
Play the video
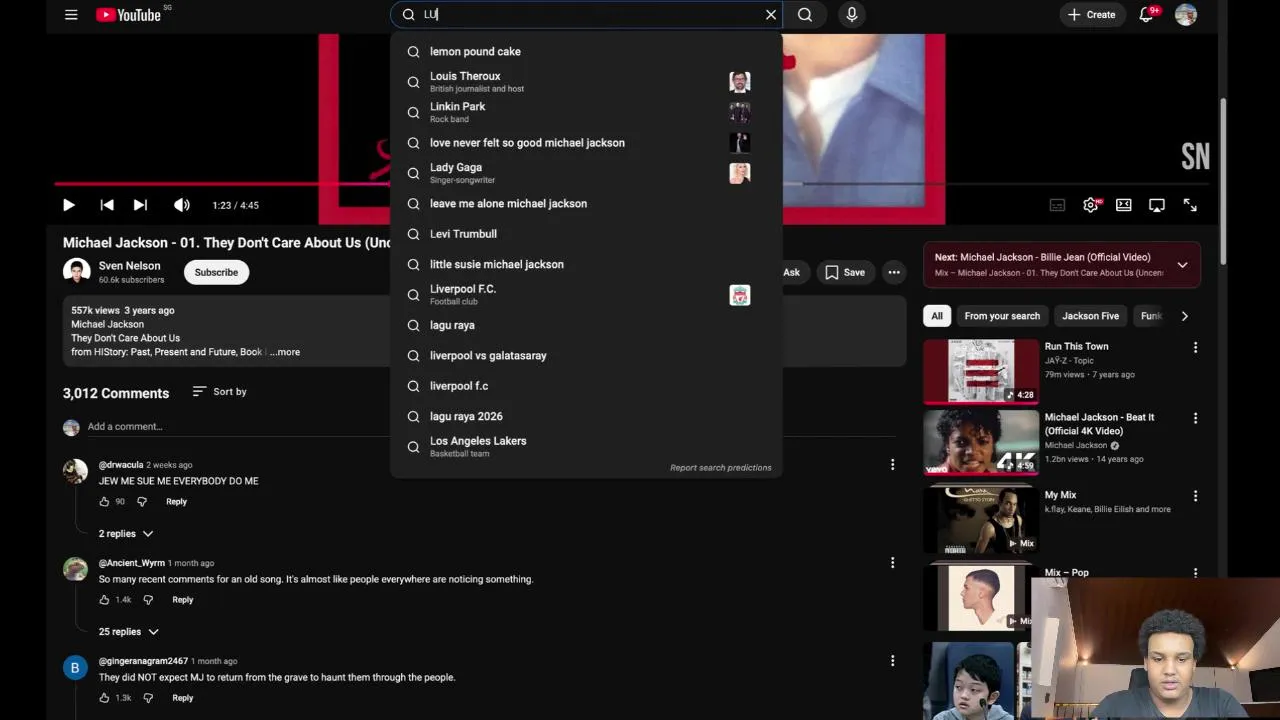click(69, 205)
